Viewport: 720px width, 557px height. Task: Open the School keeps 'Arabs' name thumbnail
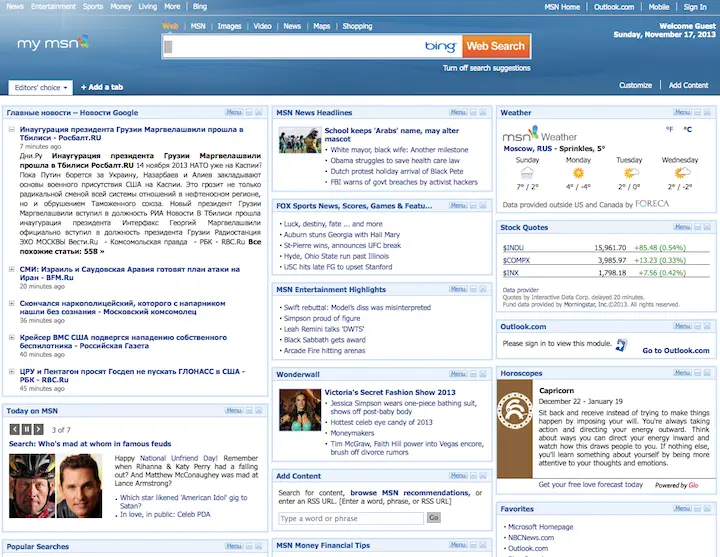[x=300, y=140]
